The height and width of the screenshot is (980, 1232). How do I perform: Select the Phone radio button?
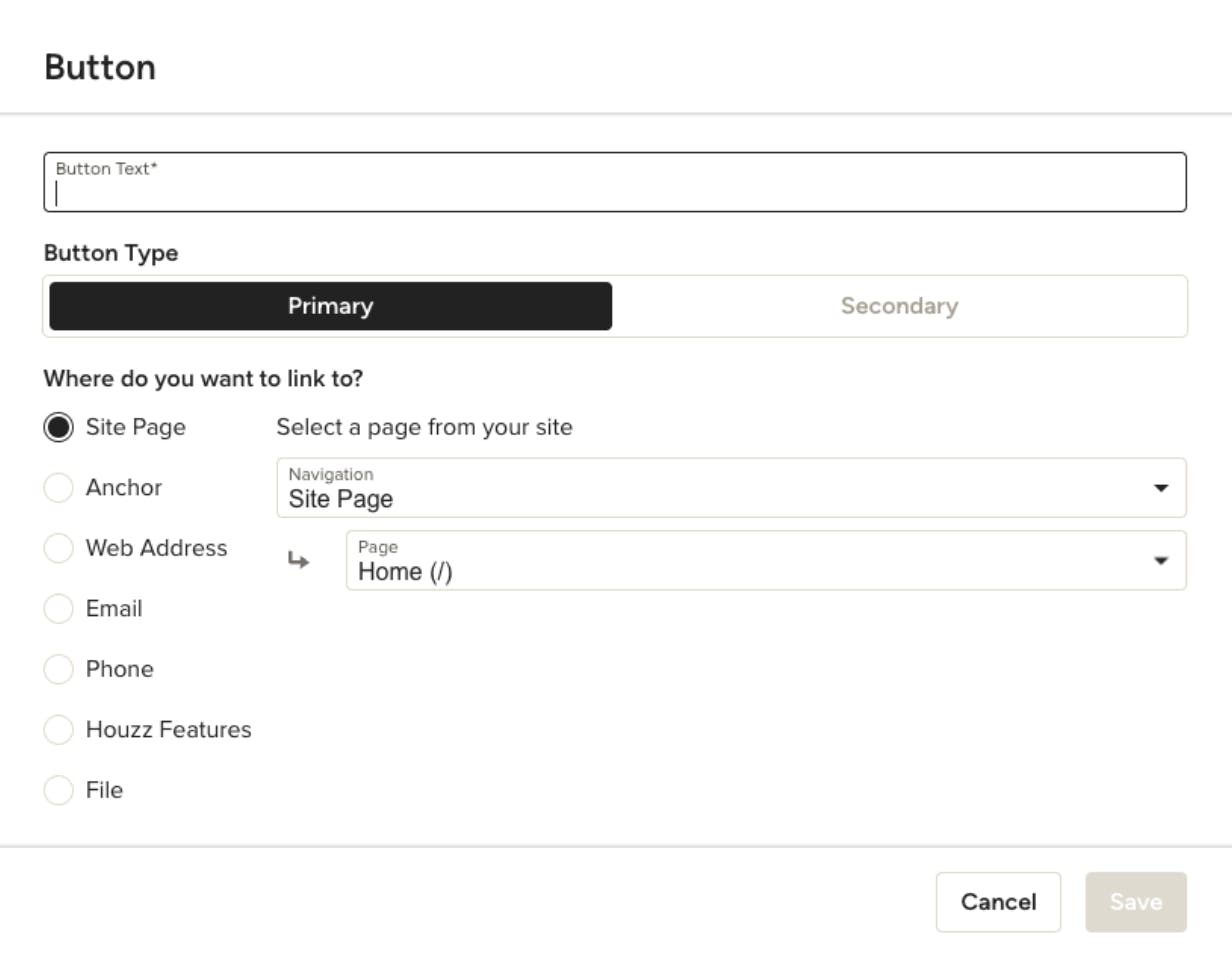pyautogui.click(x=59, y=669)
